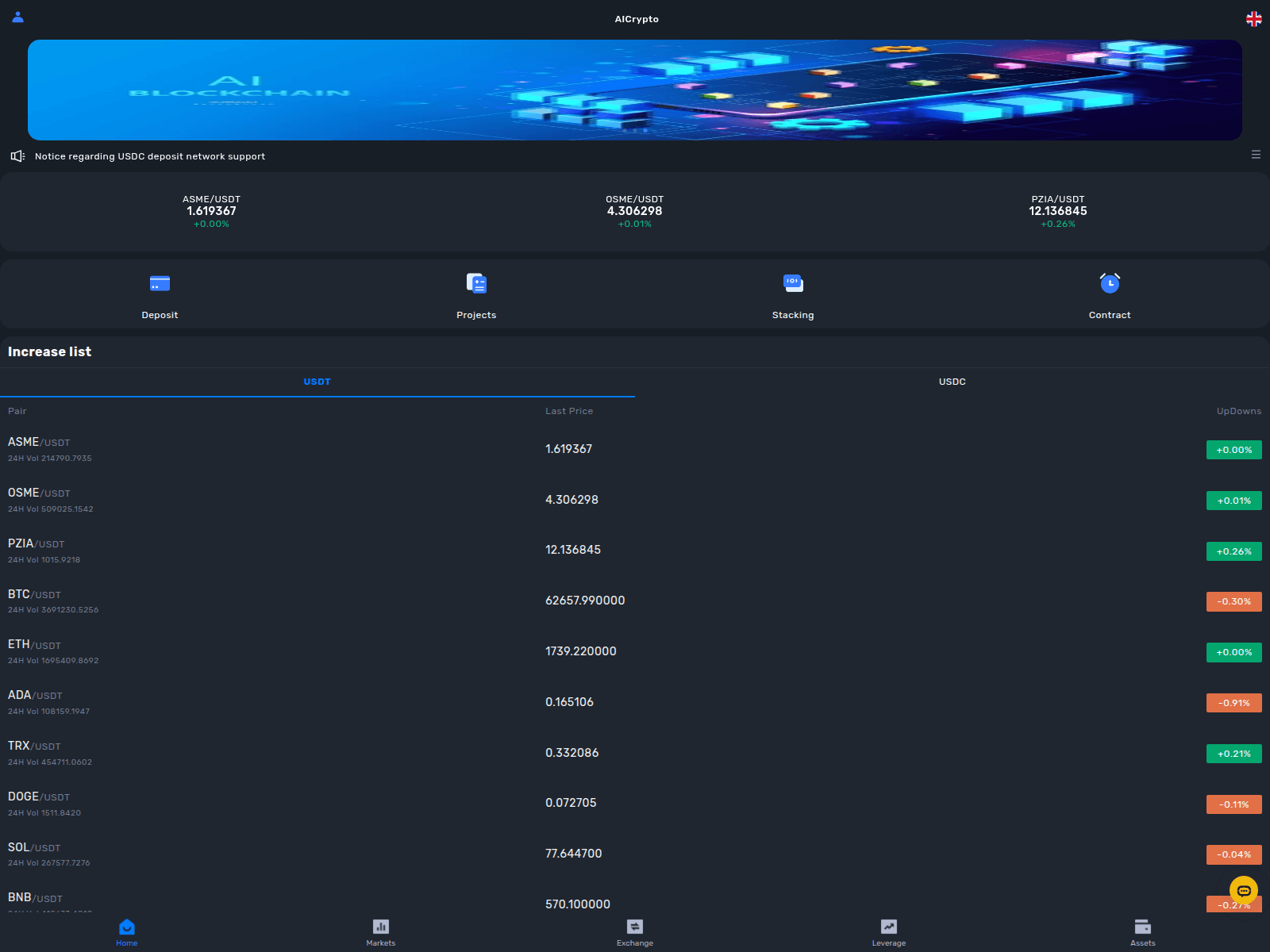The height and width of the screenshot is (952, 1270).
Task: Click DOGE last price 0.072705
Action: [x=571, y=803]
